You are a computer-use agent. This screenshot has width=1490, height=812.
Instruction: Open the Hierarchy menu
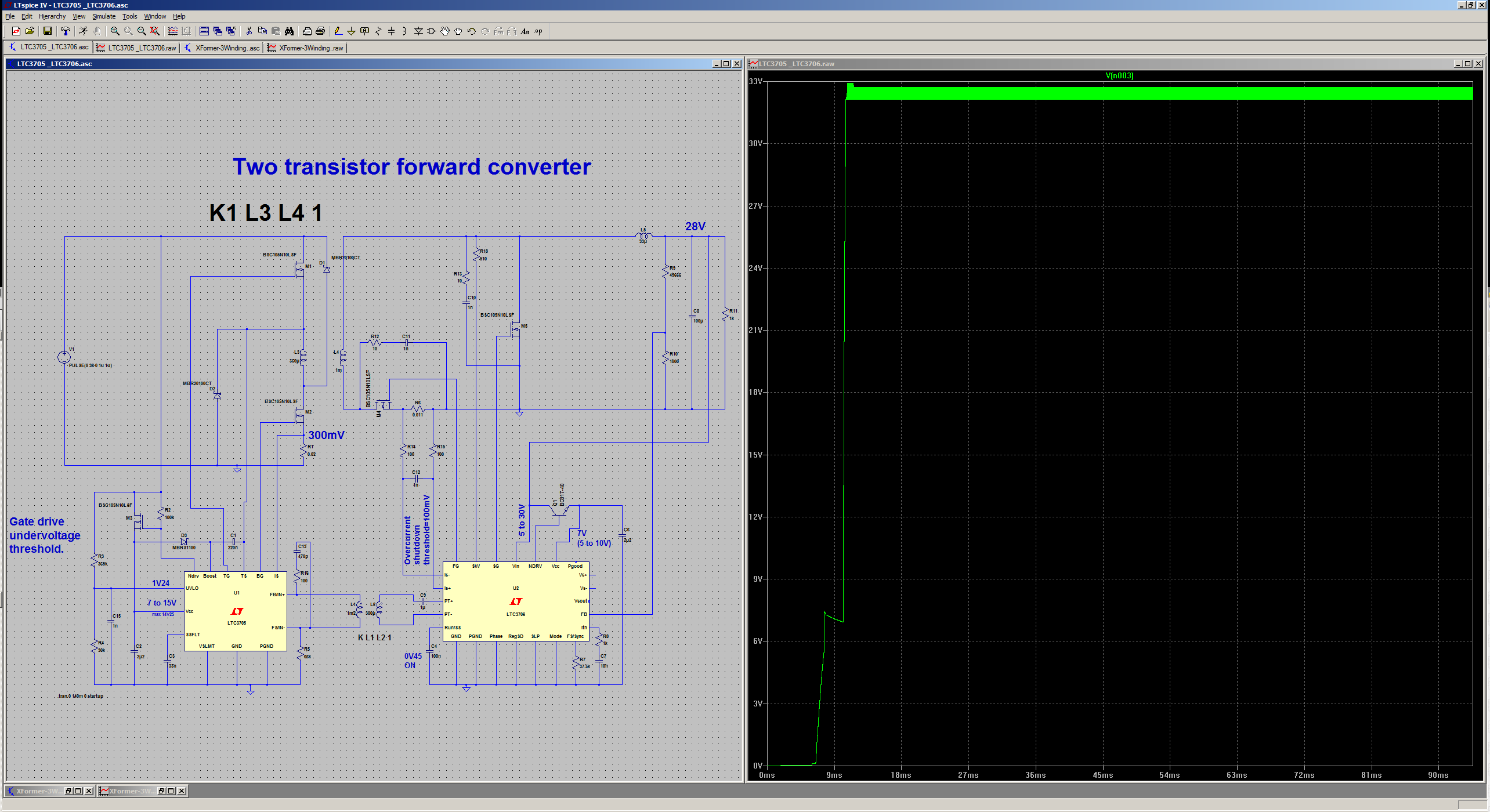pyautogui.click(x=52, y=16)
